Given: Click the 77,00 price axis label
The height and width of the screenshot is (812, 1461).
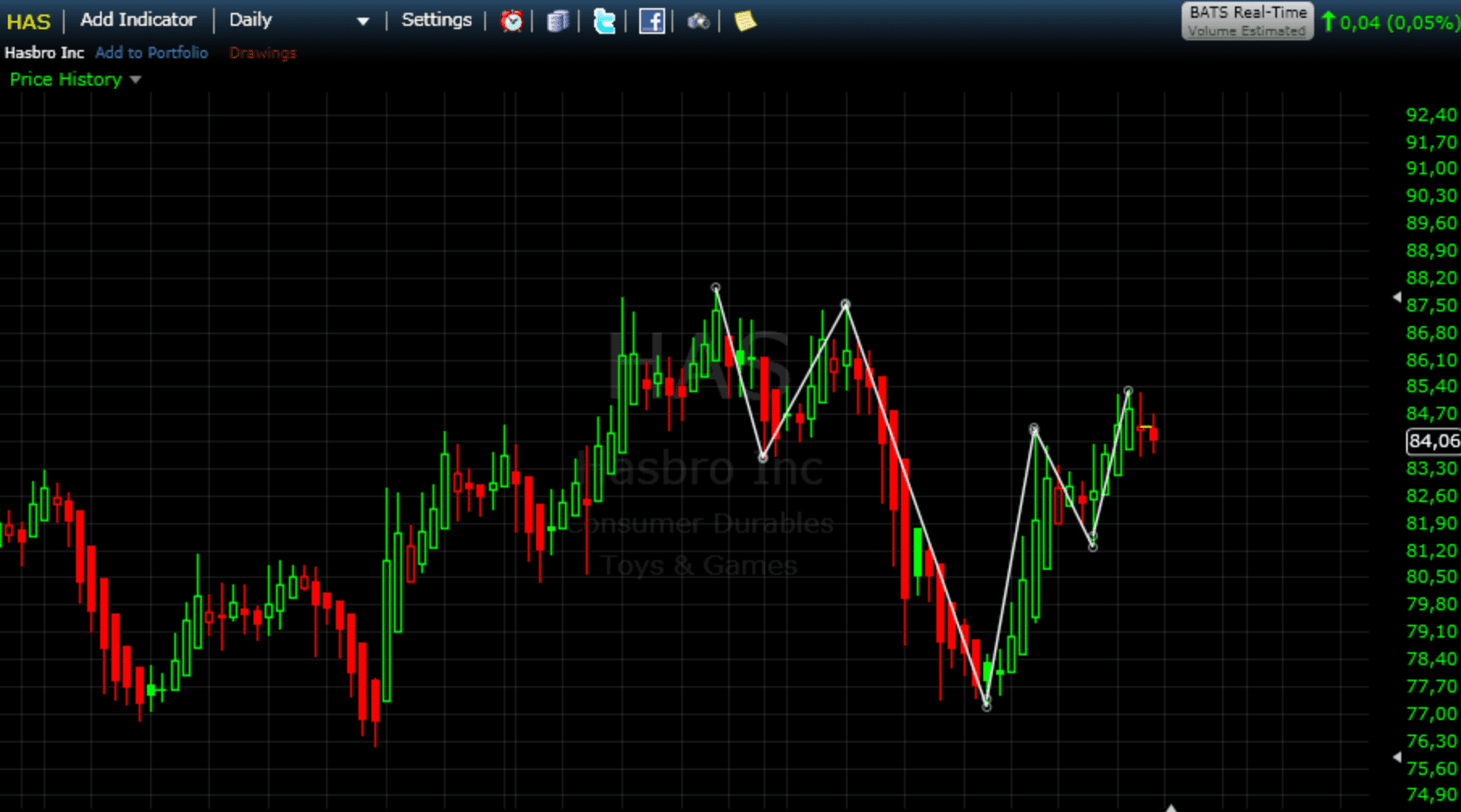Looking at the screenshot, I should point(1432,714).
